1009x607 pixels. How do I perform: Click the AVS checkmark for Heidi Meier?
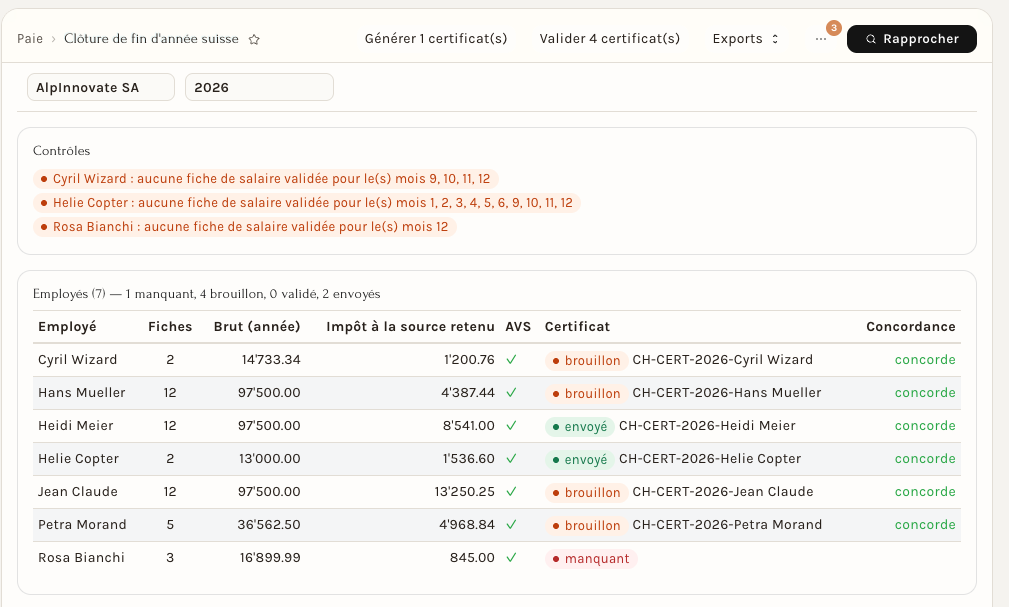(x=511, y=425)
